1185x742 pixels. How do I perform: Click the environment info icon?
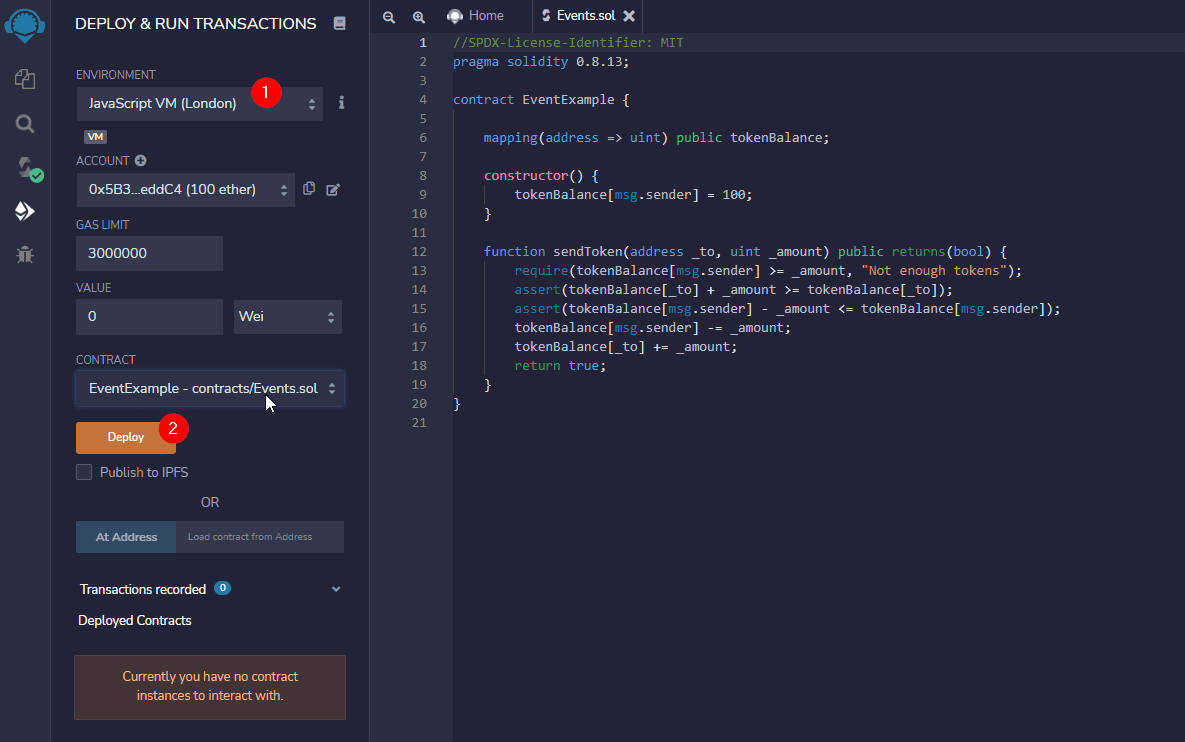[342, 103]
